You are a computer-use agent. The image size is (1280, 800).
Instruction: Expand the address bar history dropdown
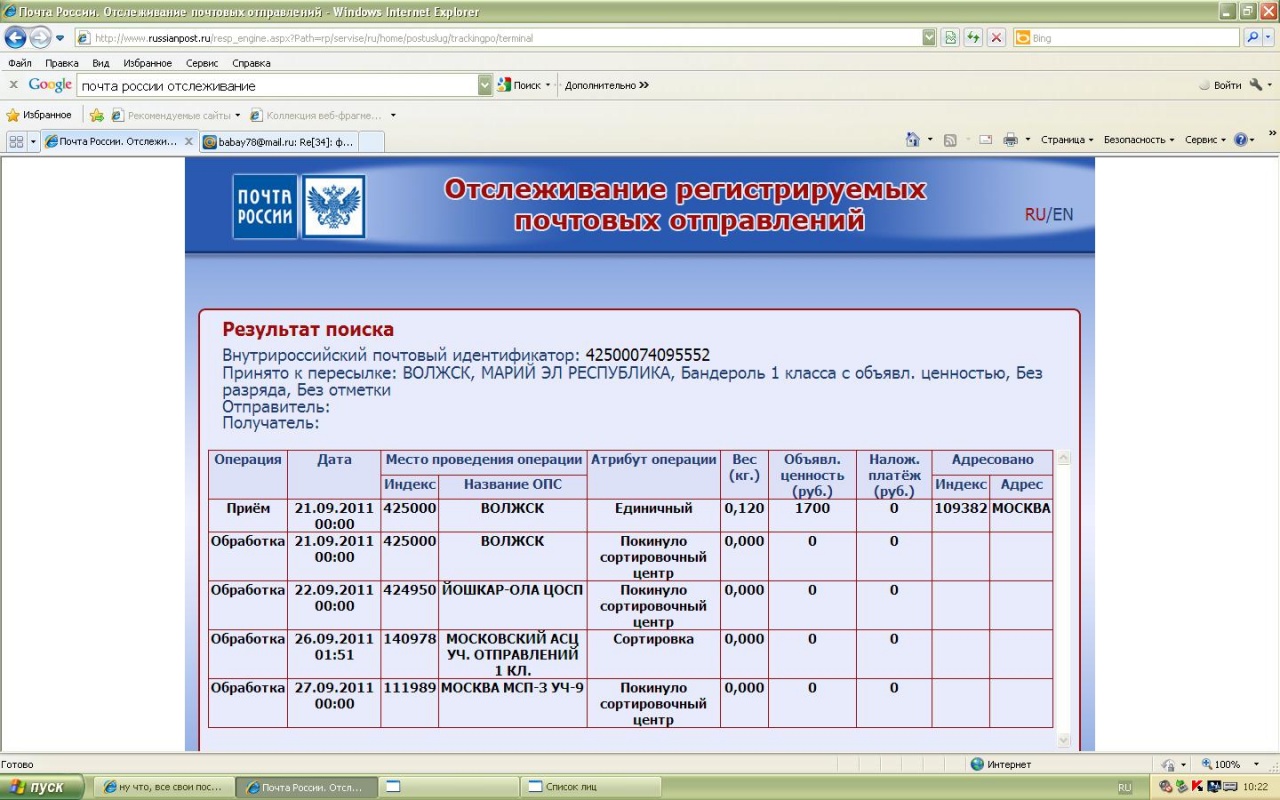929,38
